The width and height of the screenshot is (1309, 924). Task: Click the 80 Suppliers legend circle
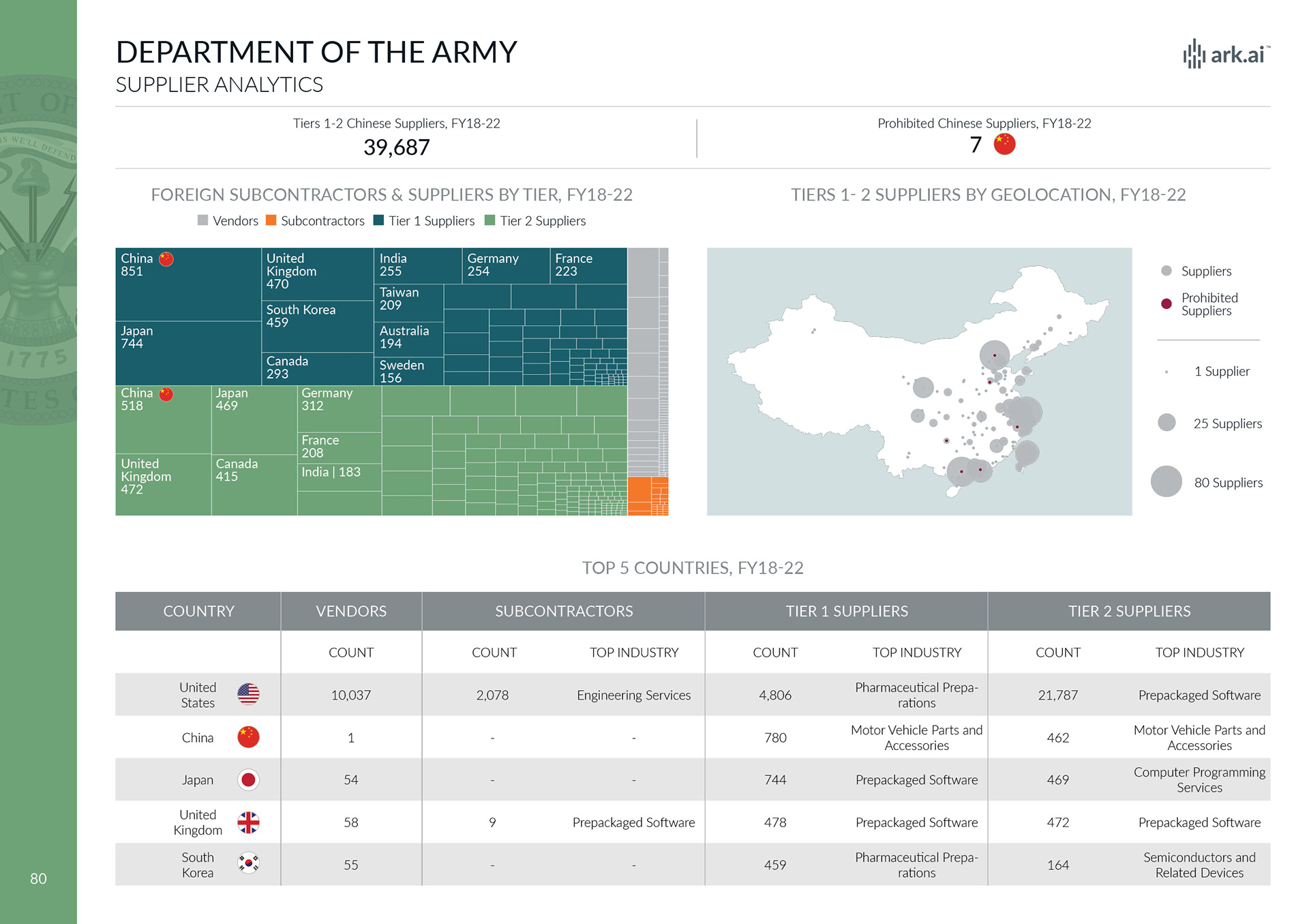pos(1166,481)
